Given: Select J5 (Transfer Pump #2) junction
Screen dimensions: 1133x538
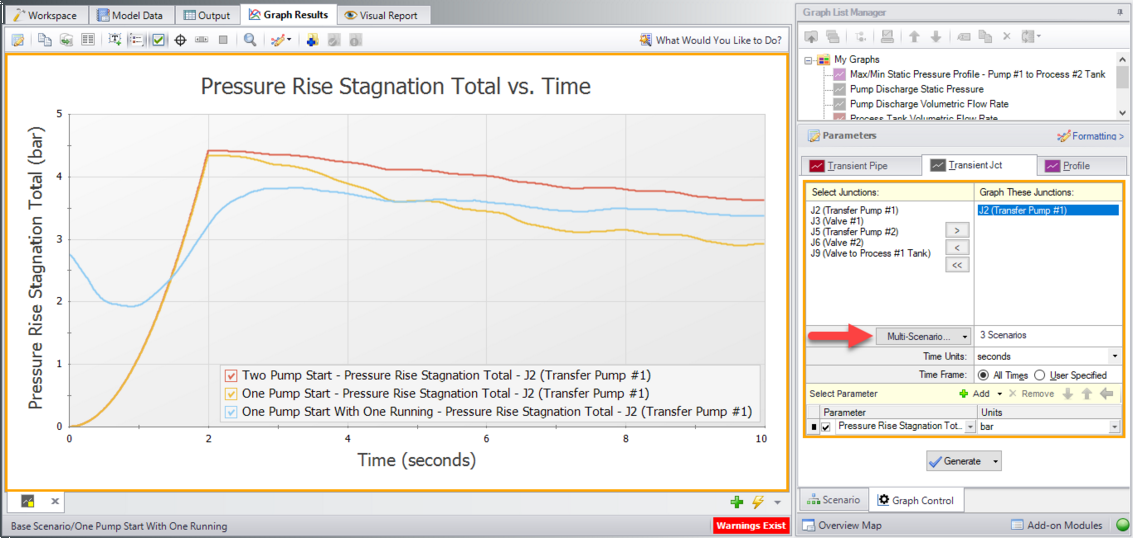Looking at the screenshot, I should (x=856, y=232).
